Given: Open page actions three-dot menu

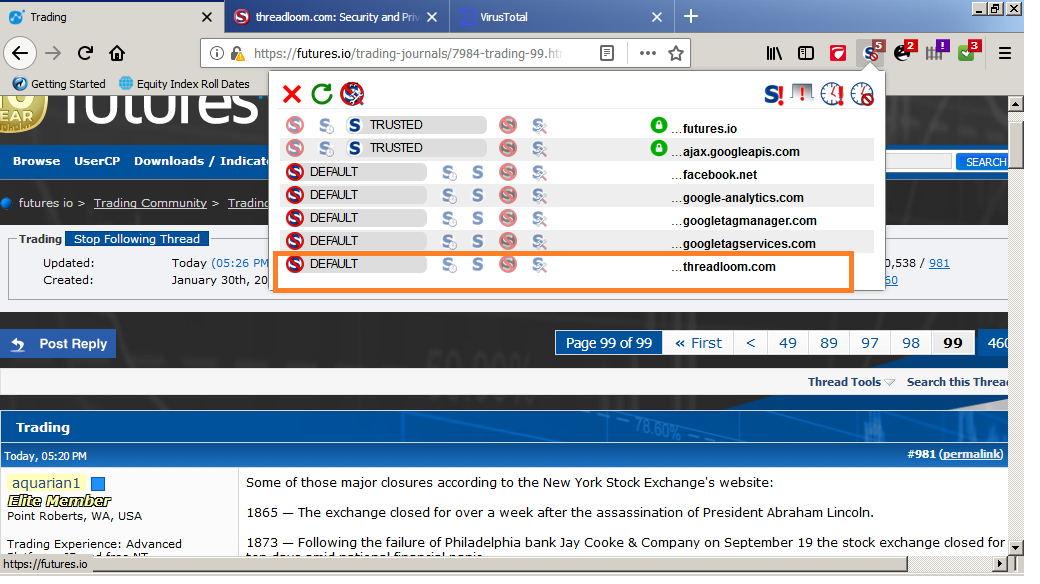Looking at the screenshot, I should pyautogui.click(x=647, y=53).
